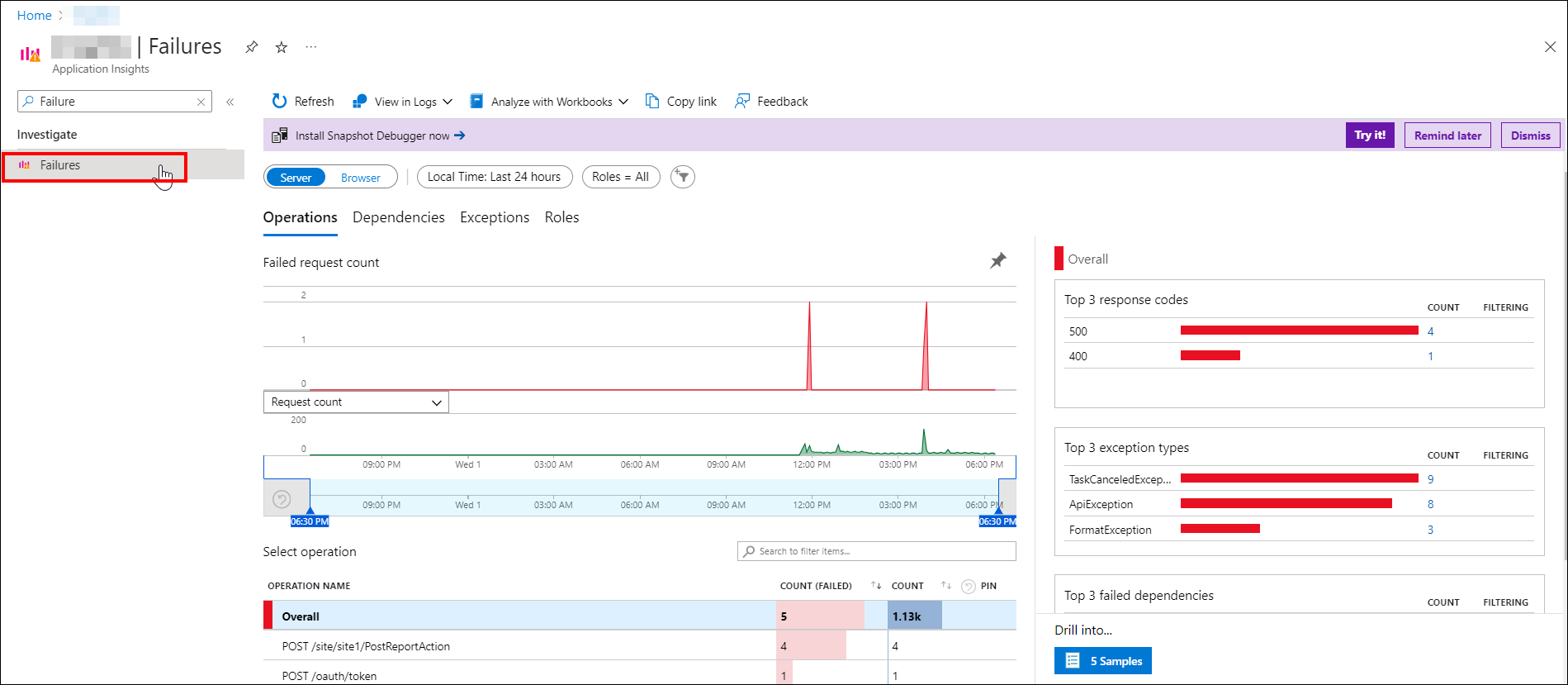1568x685 pixels.
Task: Click count 1 for response code 400
Action: point(1430,356)
